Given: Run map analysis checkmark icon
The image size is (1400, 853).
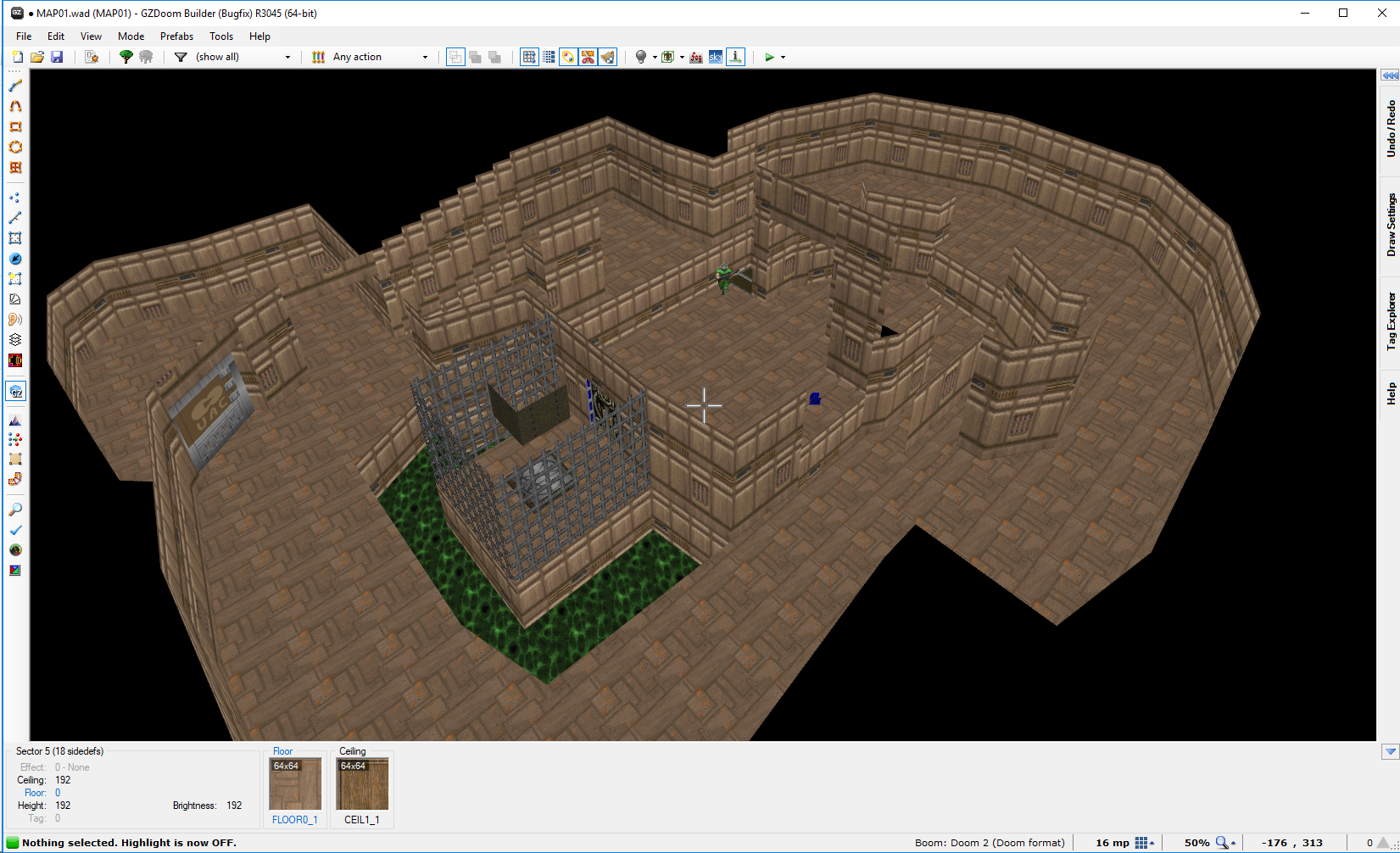Looking at the screenshot, I should point(15,530).
